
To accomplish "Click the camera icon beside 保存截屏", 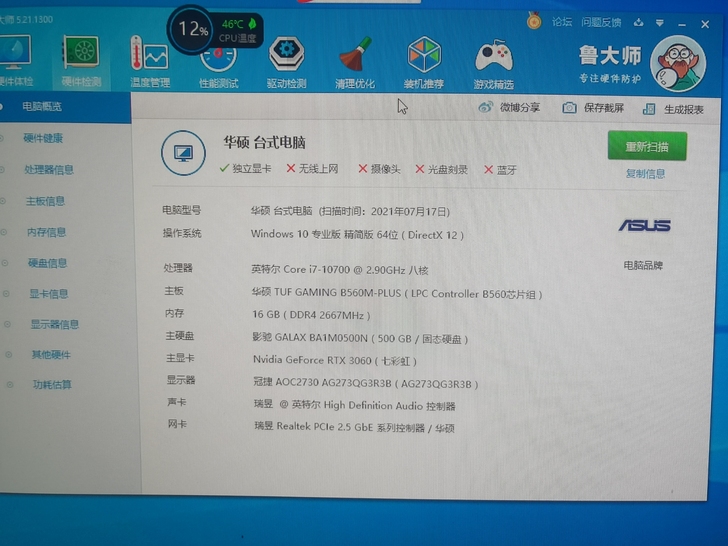I will [x=569, y=108].
